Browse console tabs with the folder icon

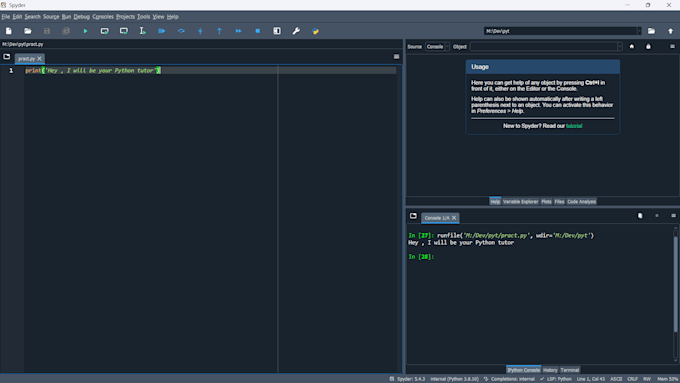[413, 216]
